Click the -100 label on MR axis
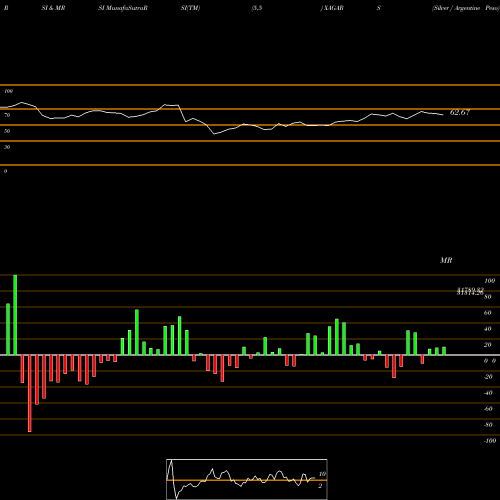The width and height of the screenshot is (500, 500). tap(490, 441)
